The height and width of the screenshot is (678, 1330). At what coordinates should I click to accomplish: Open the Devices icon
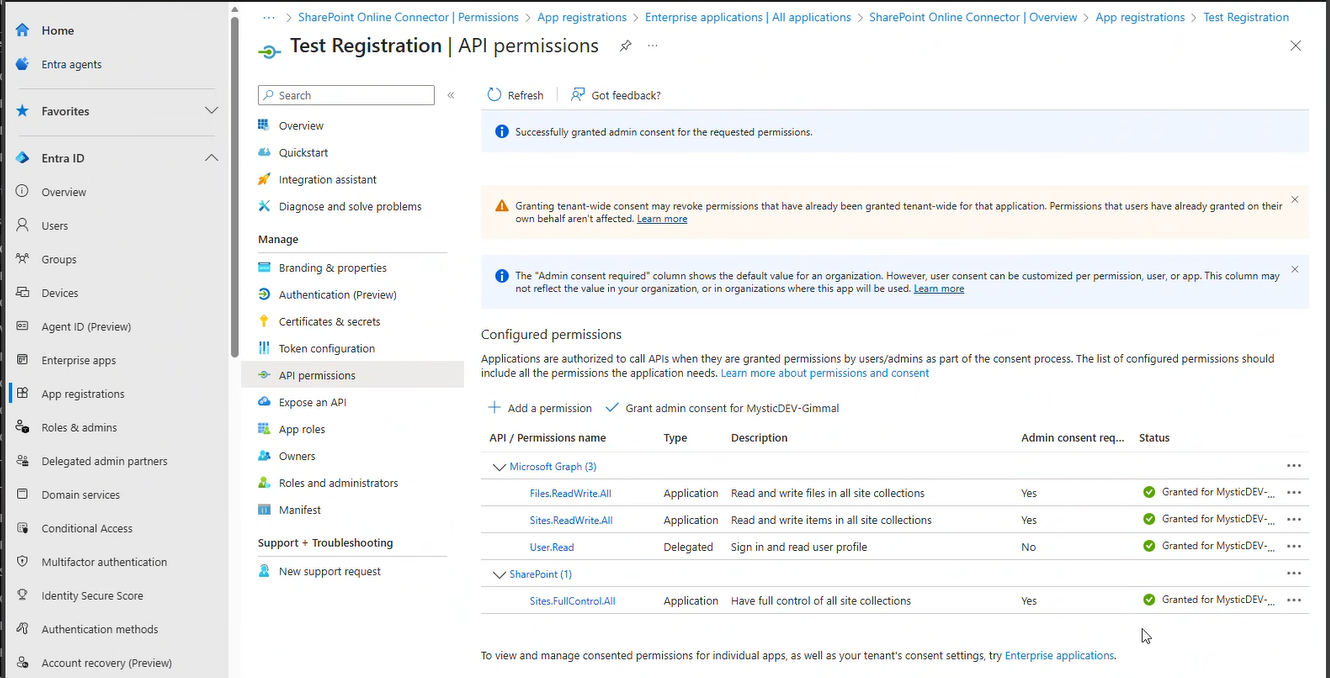[20, 292]
